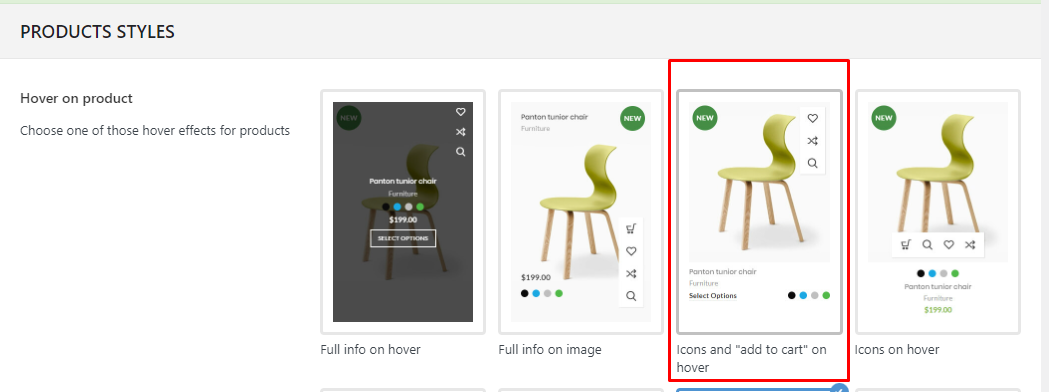The image size is (1049, 392).
Task: Click gray color dot in Full info on image card
Action: (x=547, y=293)
